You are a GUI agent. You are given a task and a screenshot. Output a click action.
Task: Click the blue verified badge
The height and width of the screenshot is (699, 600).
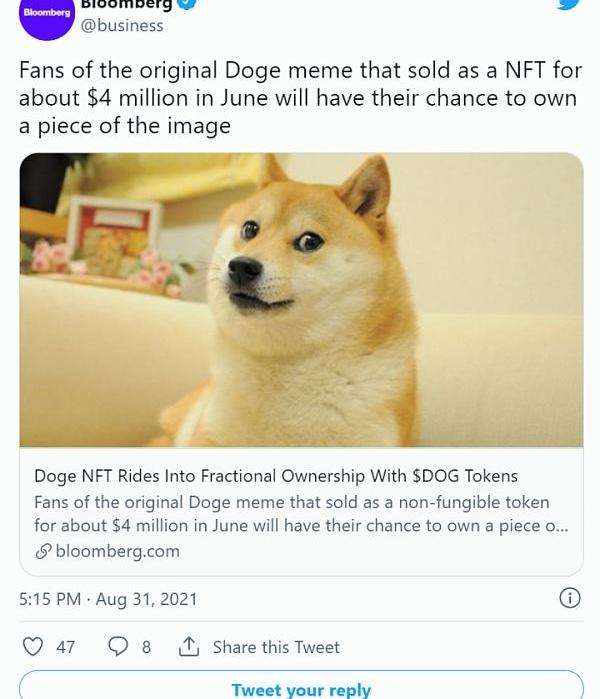click(x=186, y=4)
